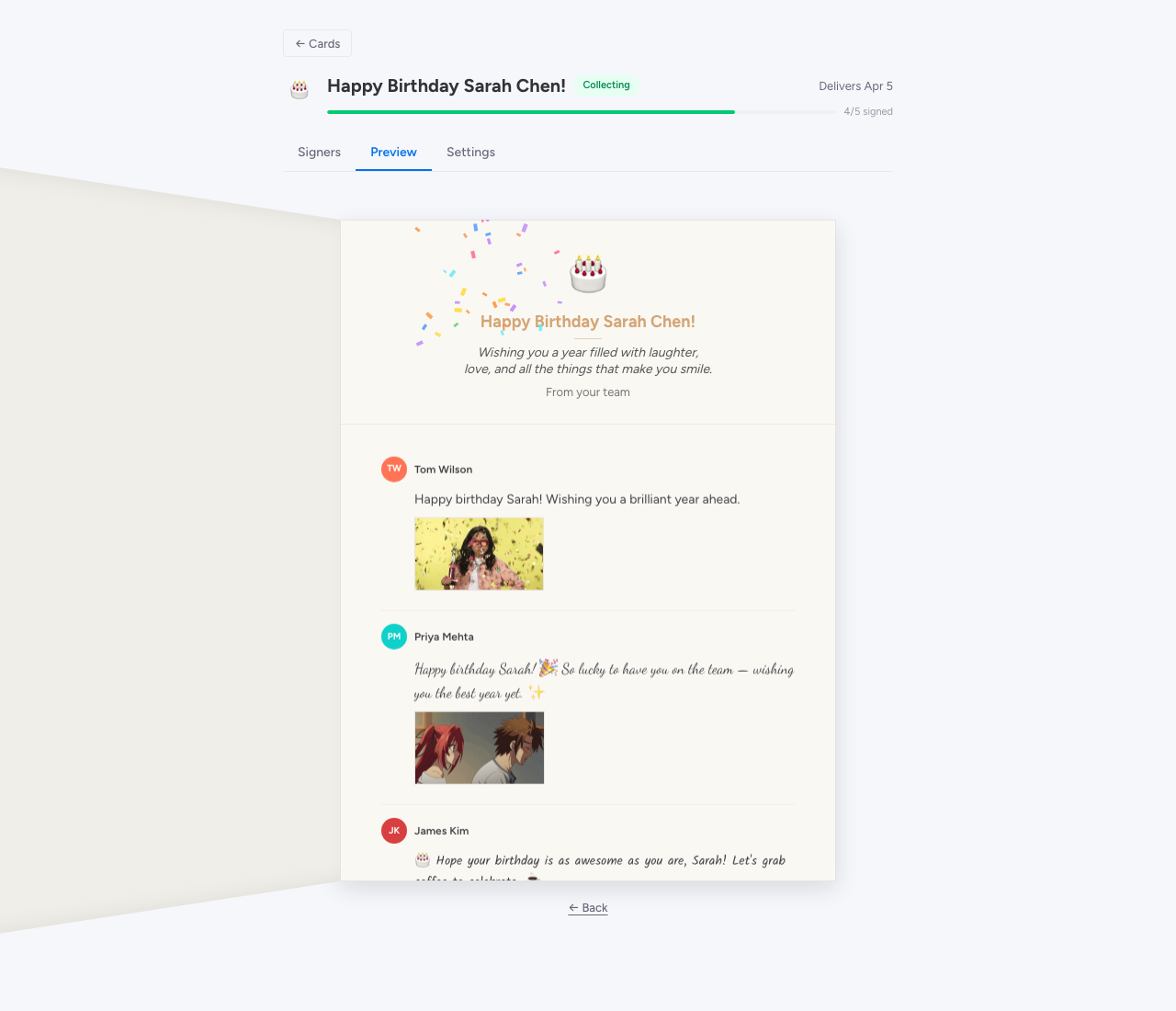Go back to Cards list

click(x=317, y=43)
